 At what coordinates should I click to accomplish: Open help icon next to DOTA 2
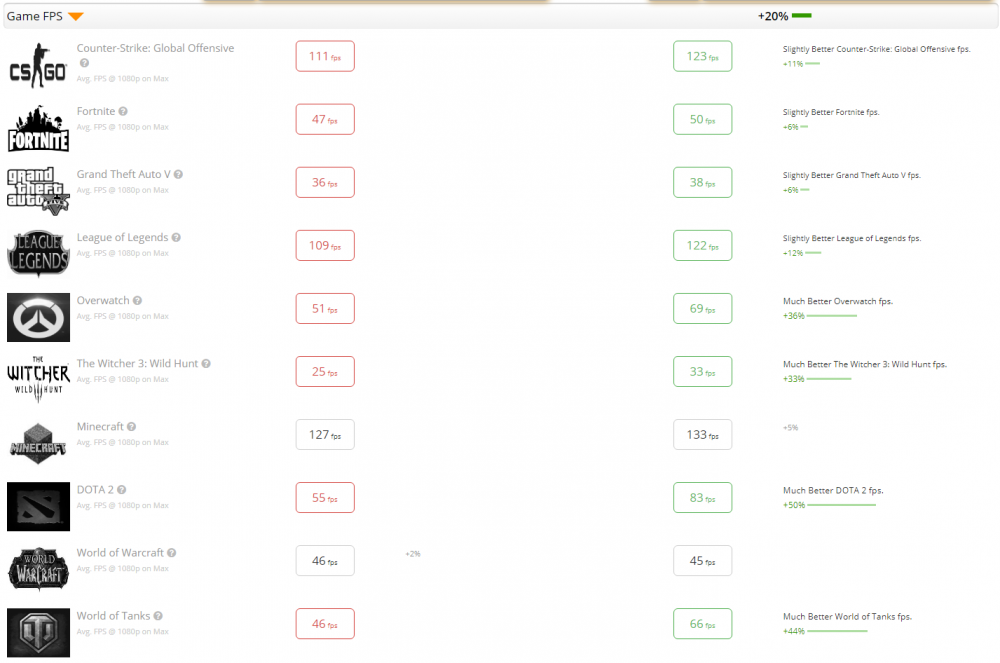121,490
